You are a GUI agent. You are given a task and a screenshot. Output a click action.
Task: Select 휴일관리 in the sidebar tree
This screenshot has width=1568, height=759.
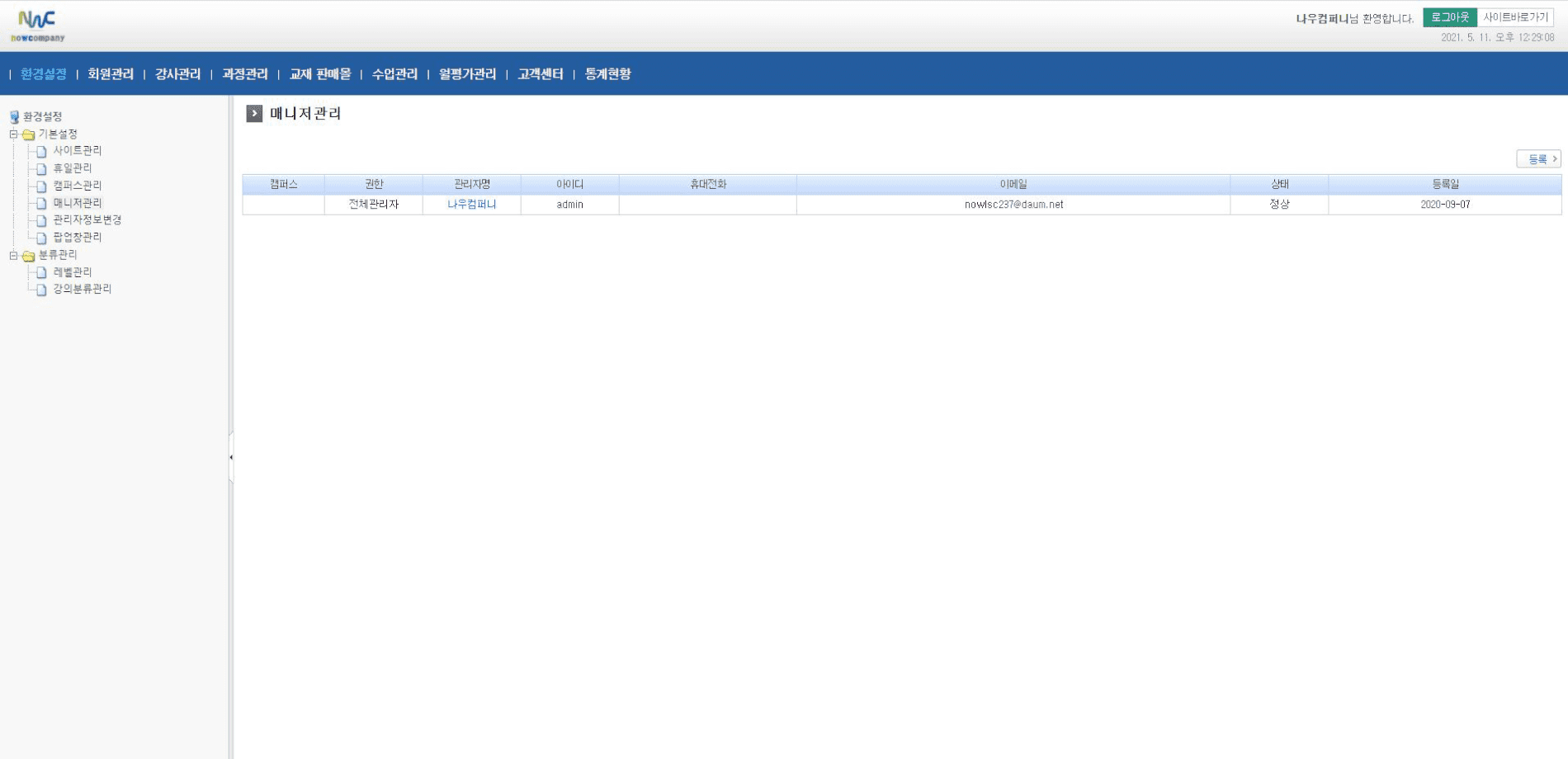pyautogui.click(x=73, y=168)
